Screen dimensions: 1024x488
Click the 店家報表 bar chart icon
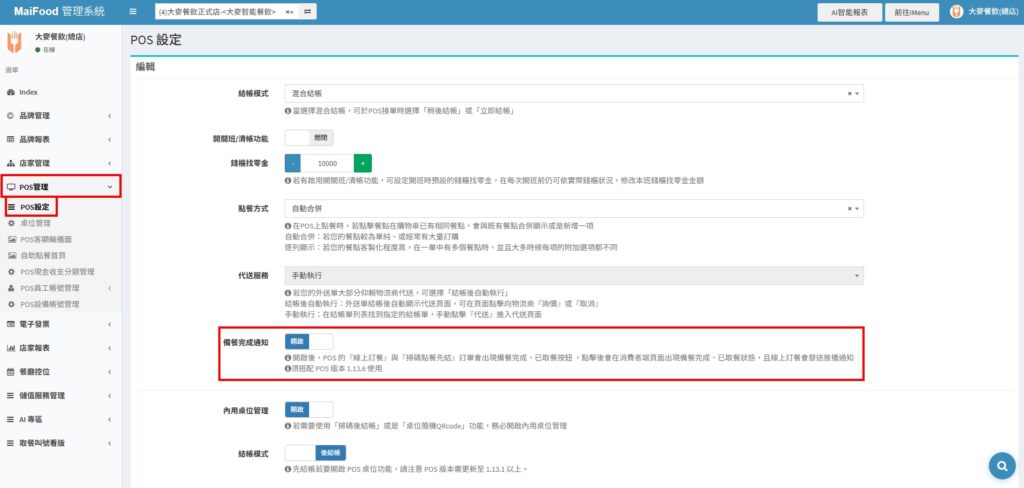pos(10,348)
